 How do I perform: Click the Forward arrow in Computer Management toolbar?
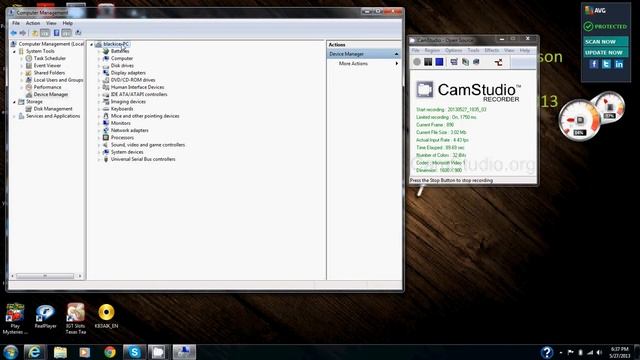click(x=23, y=33)
